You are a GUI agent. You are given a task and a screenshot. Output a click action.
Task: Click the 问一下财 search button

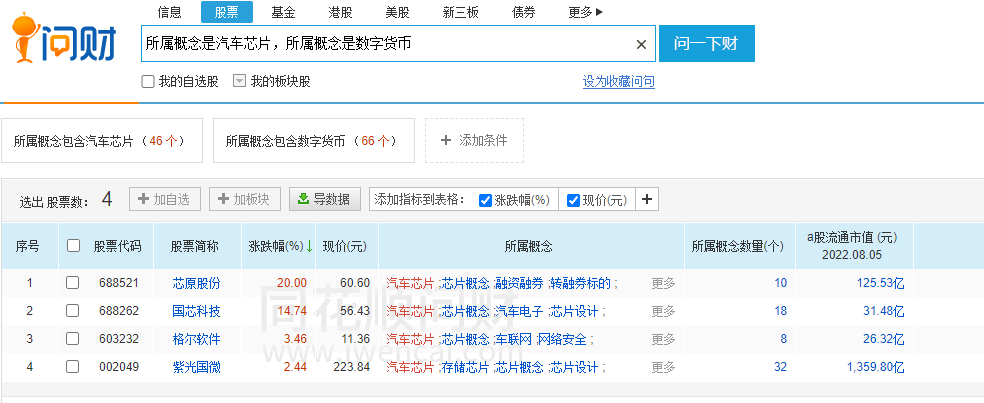(x=706, y=44)
